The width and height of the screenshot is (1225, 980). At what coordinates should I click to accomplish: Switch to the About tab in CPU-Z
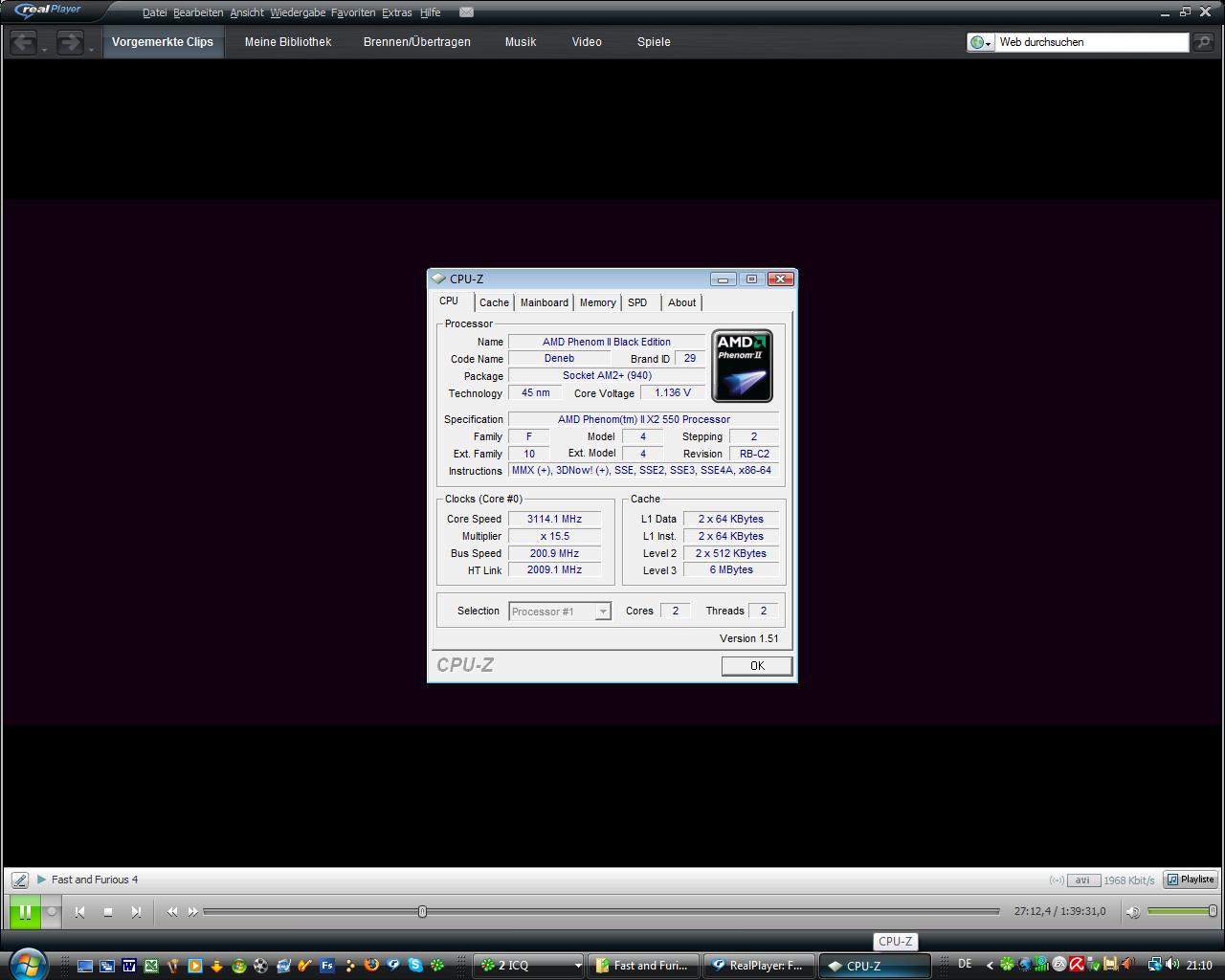pyautogui.click(x=682, y=302)
